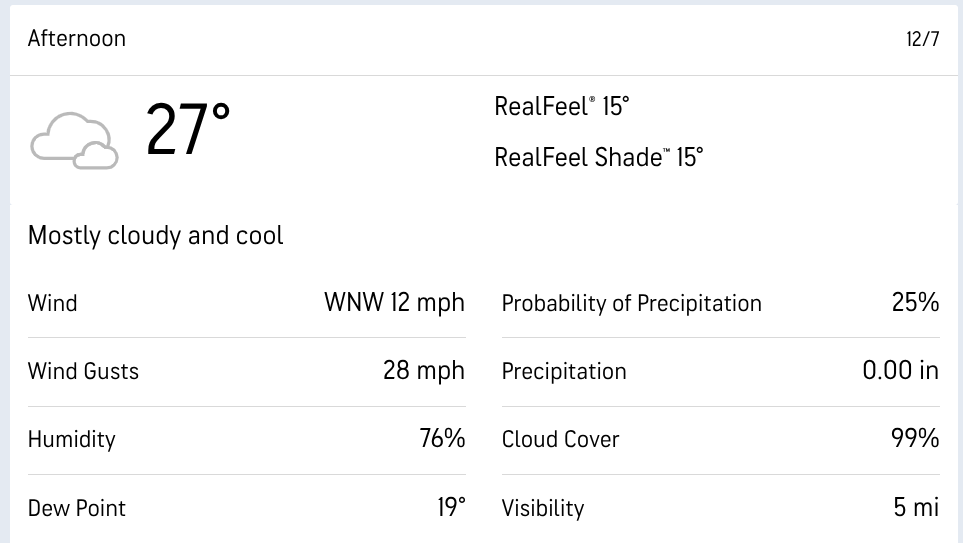Click the Wind row label
The image size is (963, 543).
pyautogui.click(x=53, y=303)
